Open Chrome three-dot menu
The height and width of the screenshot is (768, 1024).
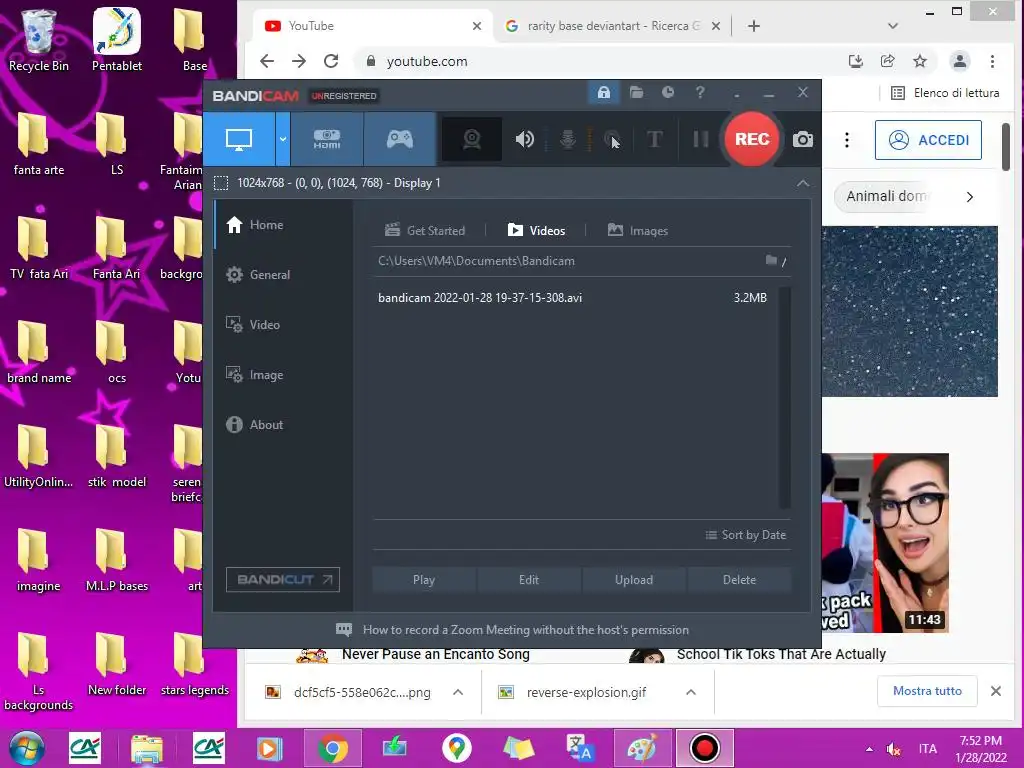992,61
